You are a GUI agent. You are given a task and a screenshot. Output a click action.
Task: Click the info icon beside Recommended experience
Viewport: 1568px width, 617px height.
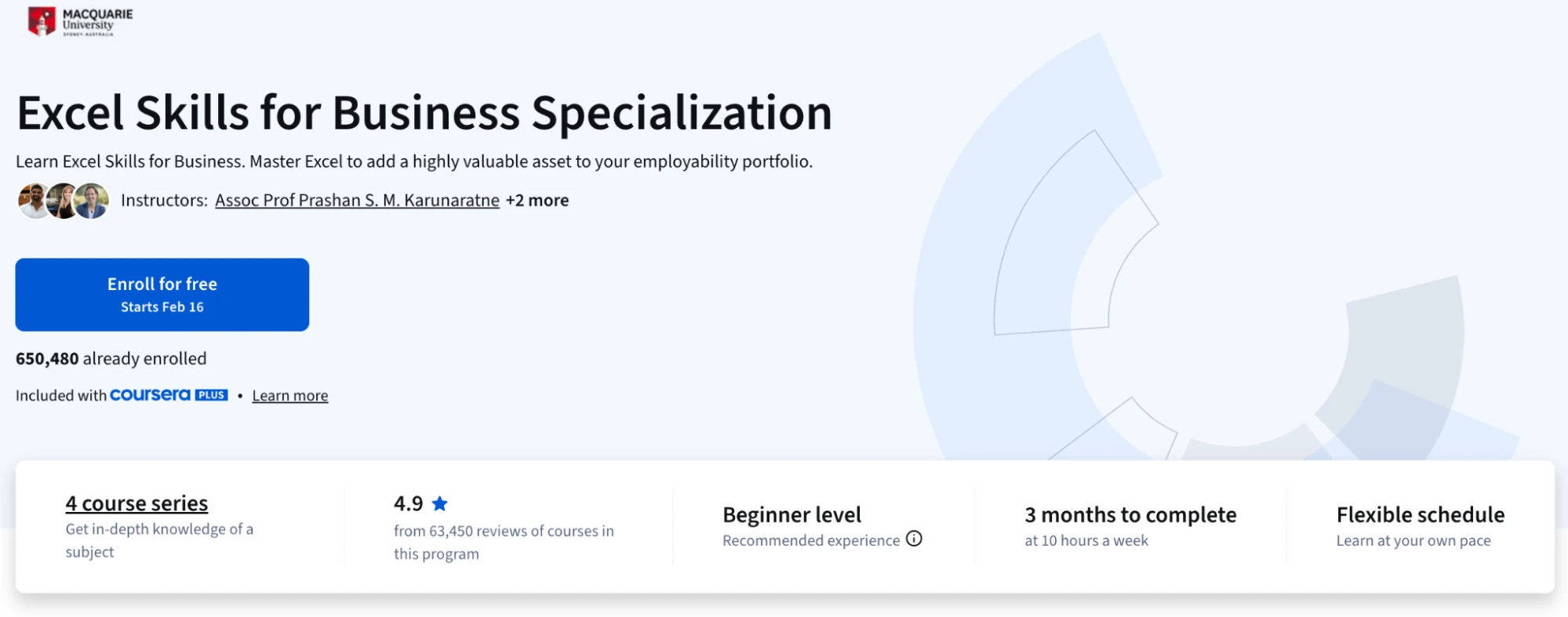(x=915, y=539)
